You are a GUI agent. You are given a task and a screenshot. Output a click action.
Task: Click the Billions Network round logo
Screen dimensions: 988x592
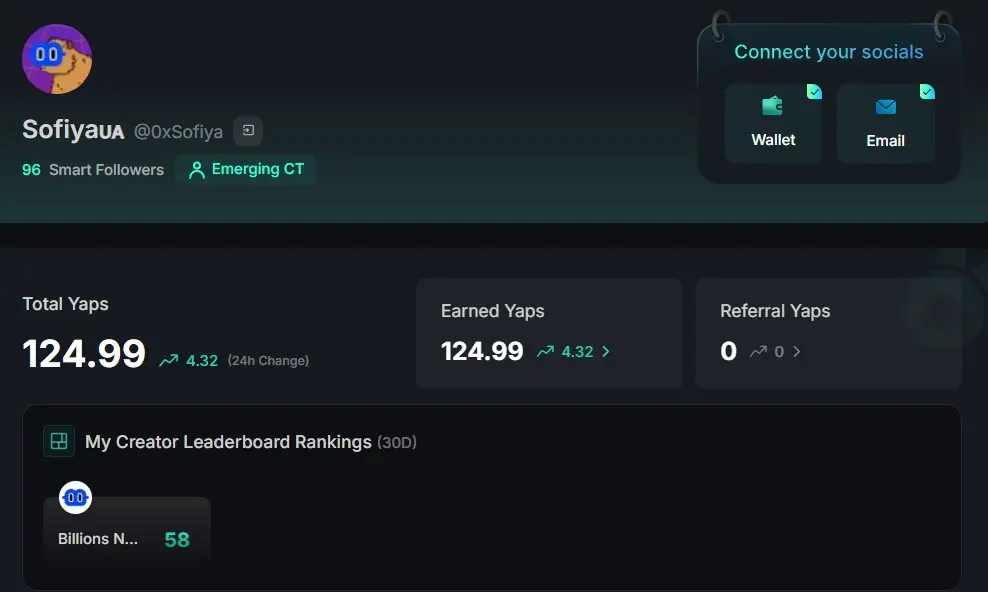[x=76, y=498]
